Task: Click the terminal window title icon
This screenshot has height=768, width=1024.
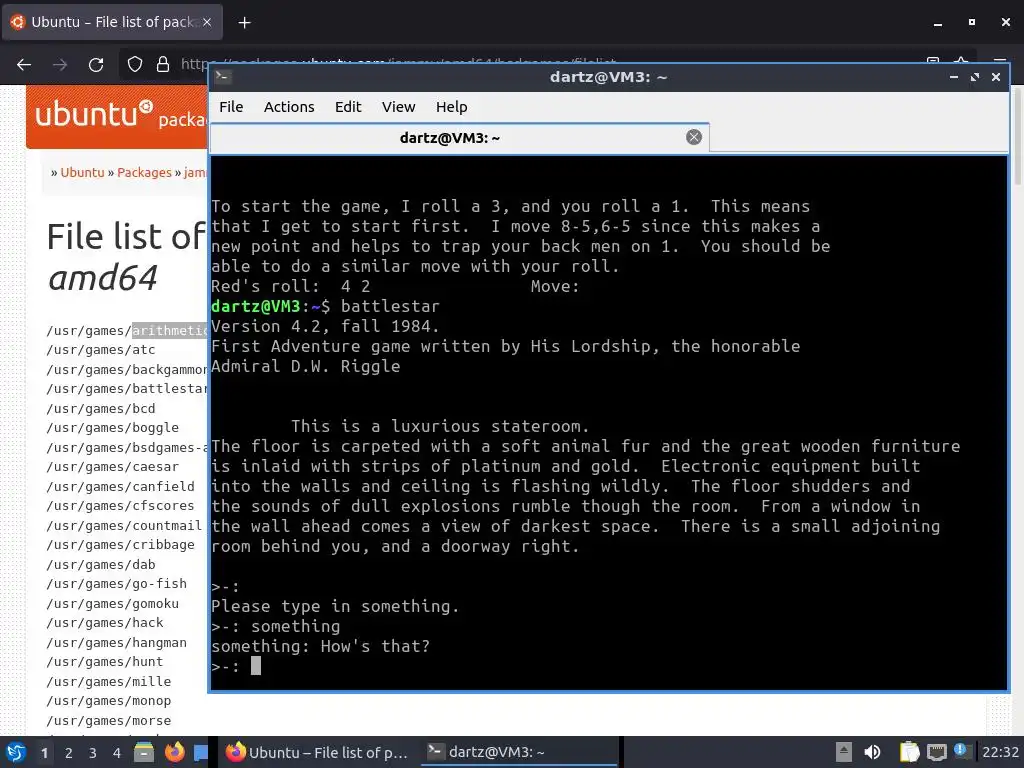Action: (x=223, y=76)
